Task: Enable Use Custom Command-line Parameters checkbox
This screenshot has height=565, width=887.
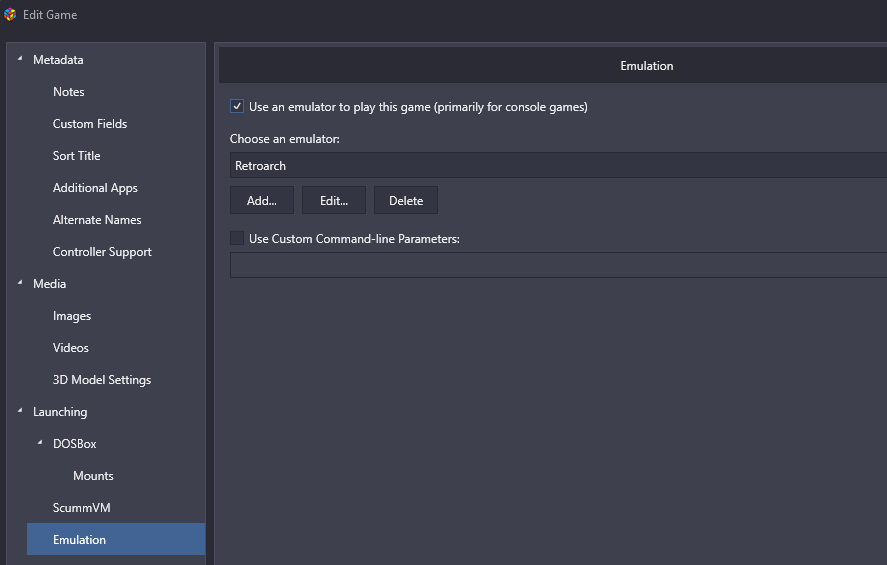Action: coord(237,238)
